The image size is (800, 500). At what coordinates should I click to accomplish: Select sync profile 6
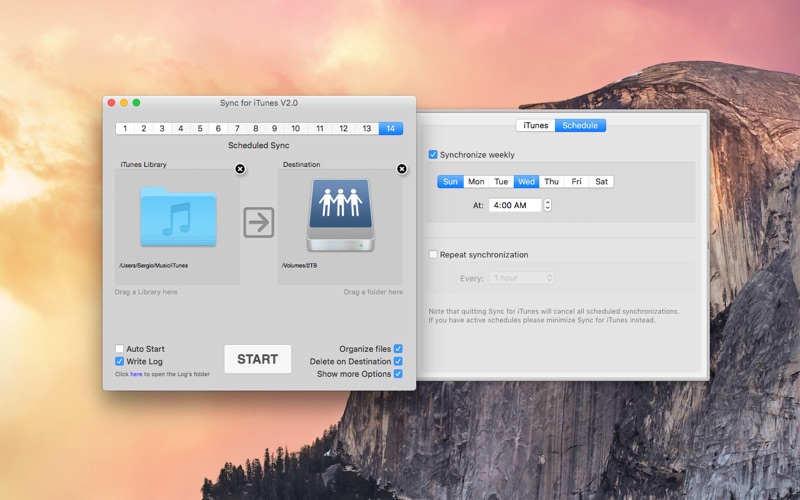[218, 129]
